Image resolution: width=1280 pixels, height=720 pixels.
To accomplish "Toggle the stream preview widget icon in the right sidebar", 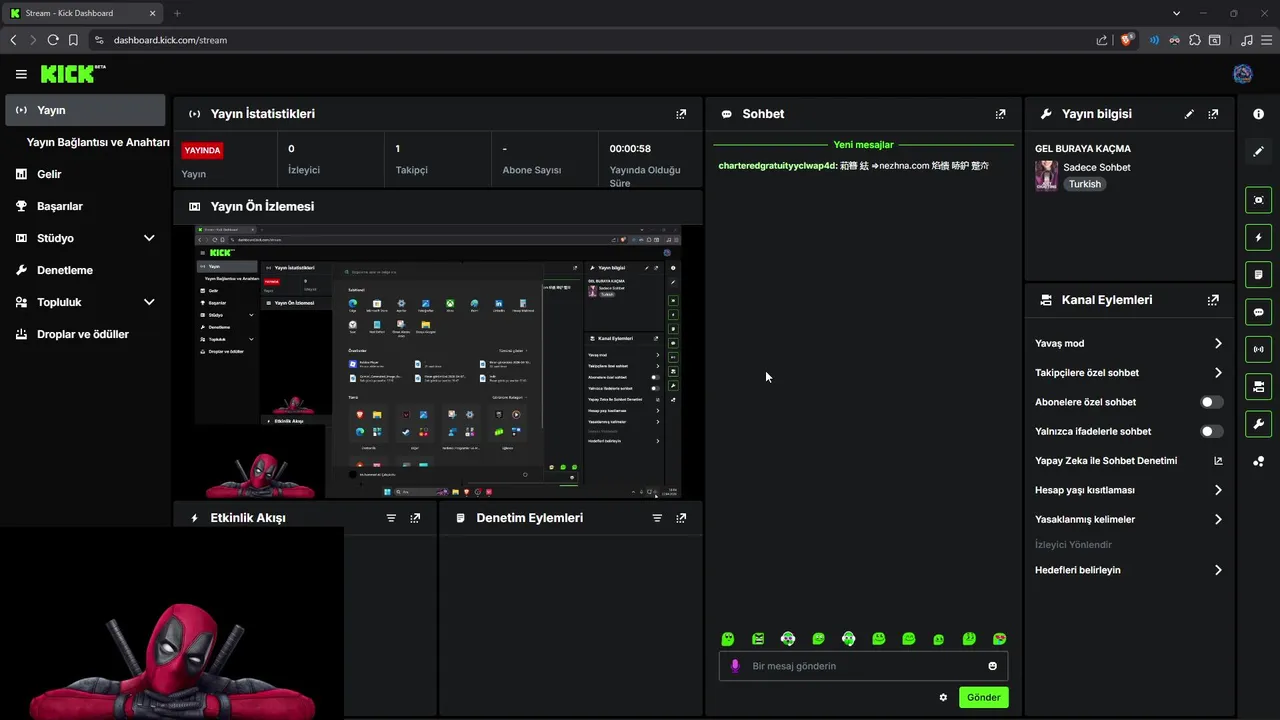I will pos(1258,200).
